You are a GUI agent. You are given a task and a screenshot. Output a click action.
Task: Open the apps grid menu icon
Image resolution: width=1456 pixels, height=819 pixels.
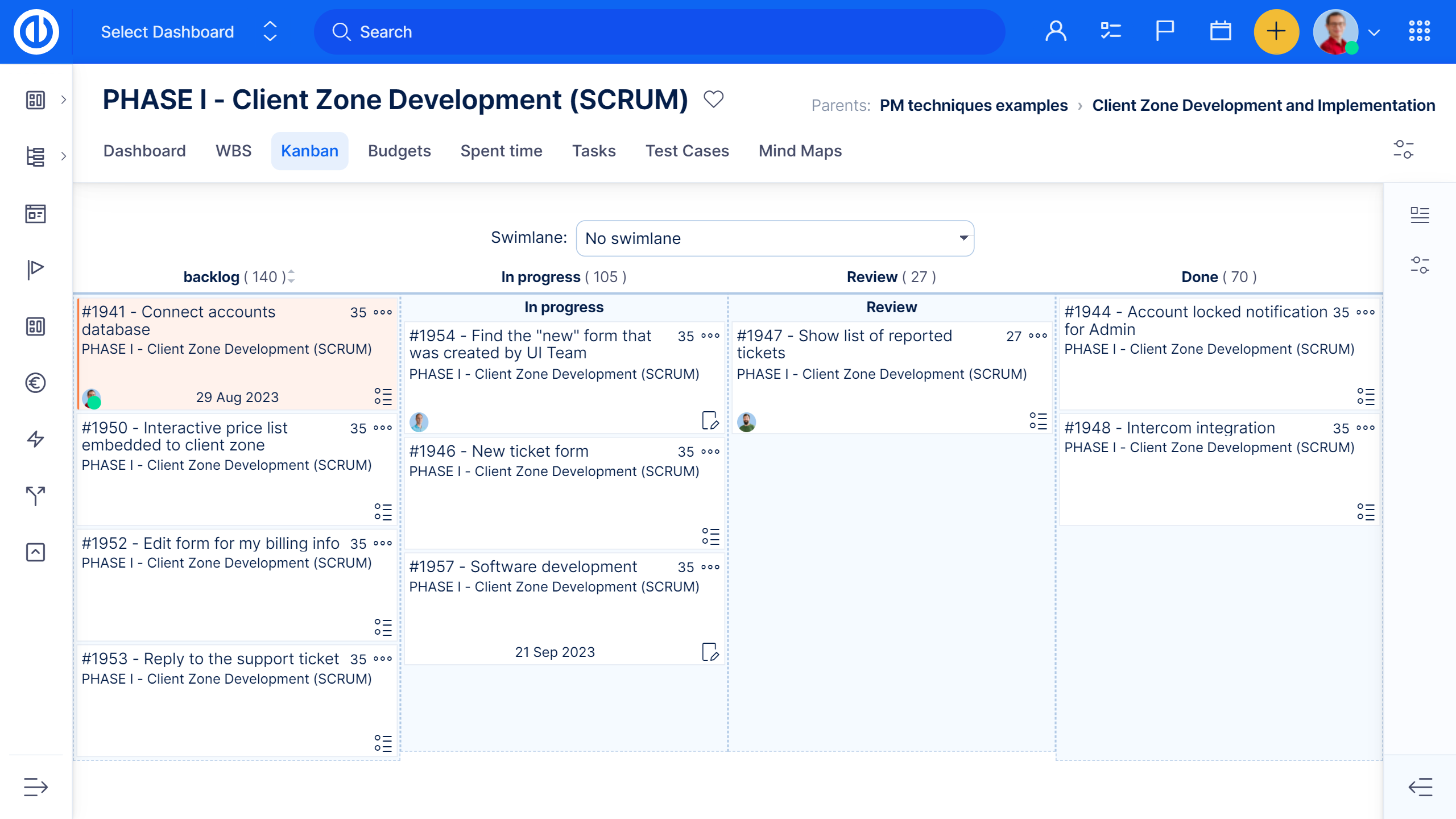pos(1419,32)
